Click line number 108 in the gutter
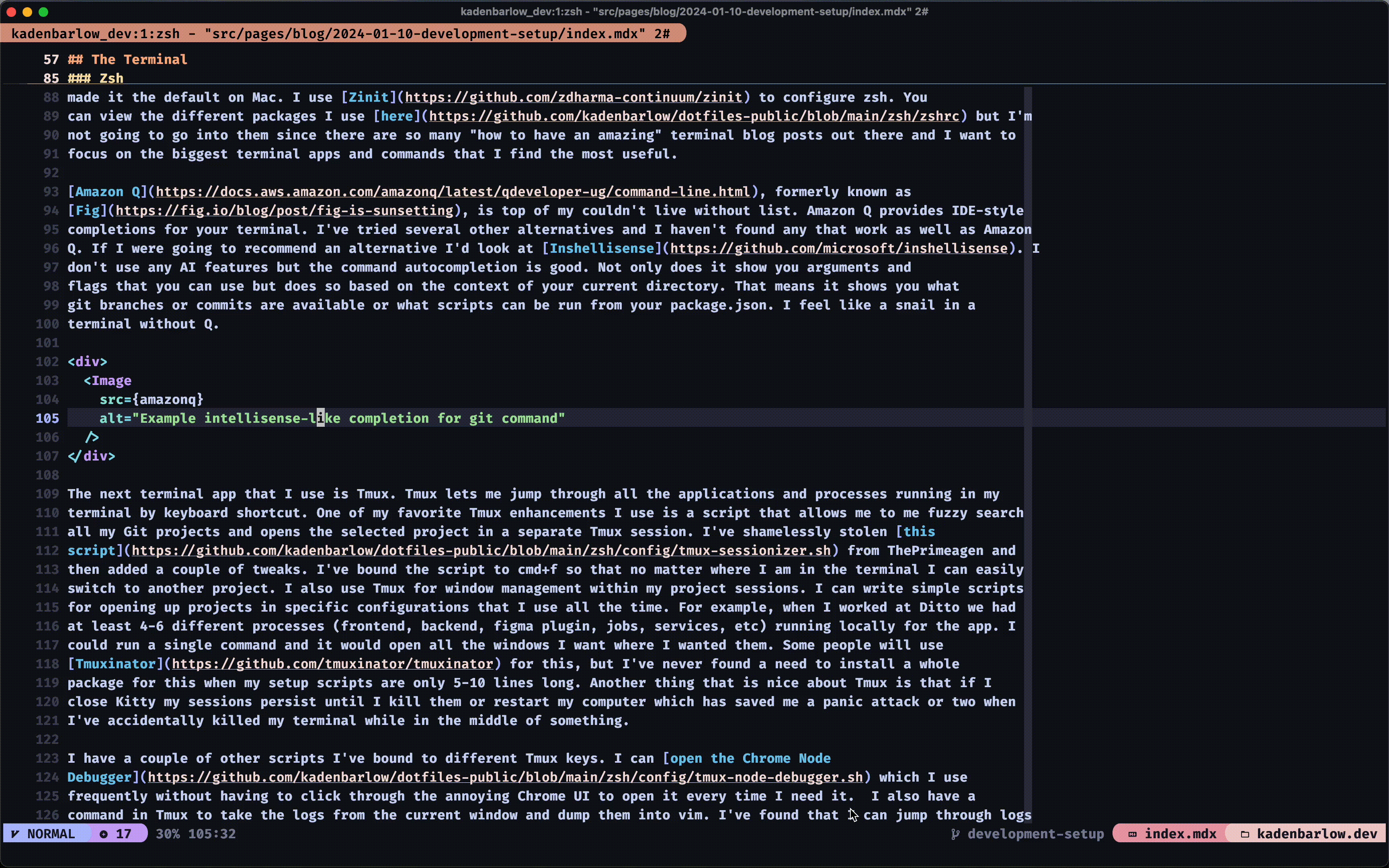1389x868 pixels. 47,475
